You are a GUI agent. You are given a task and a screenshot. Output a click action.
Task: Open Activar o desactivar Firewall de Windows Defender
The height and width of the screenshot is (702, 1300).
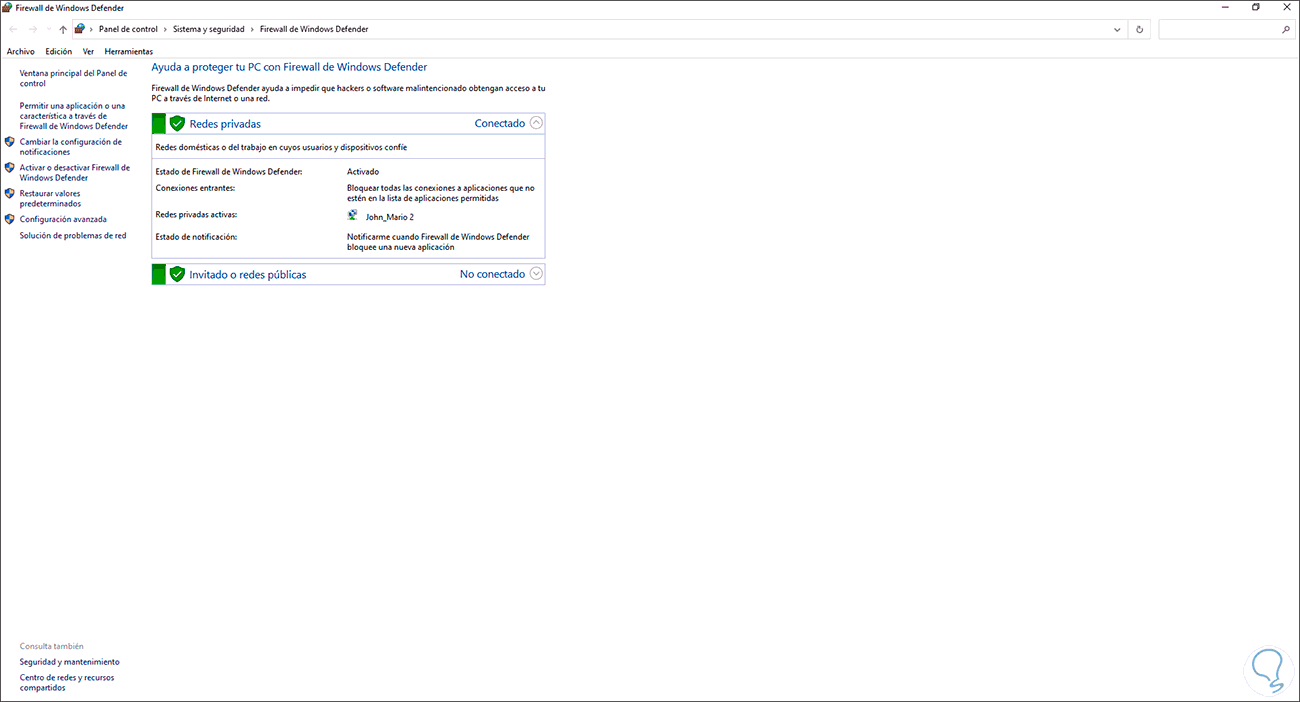tap(75, 172)
